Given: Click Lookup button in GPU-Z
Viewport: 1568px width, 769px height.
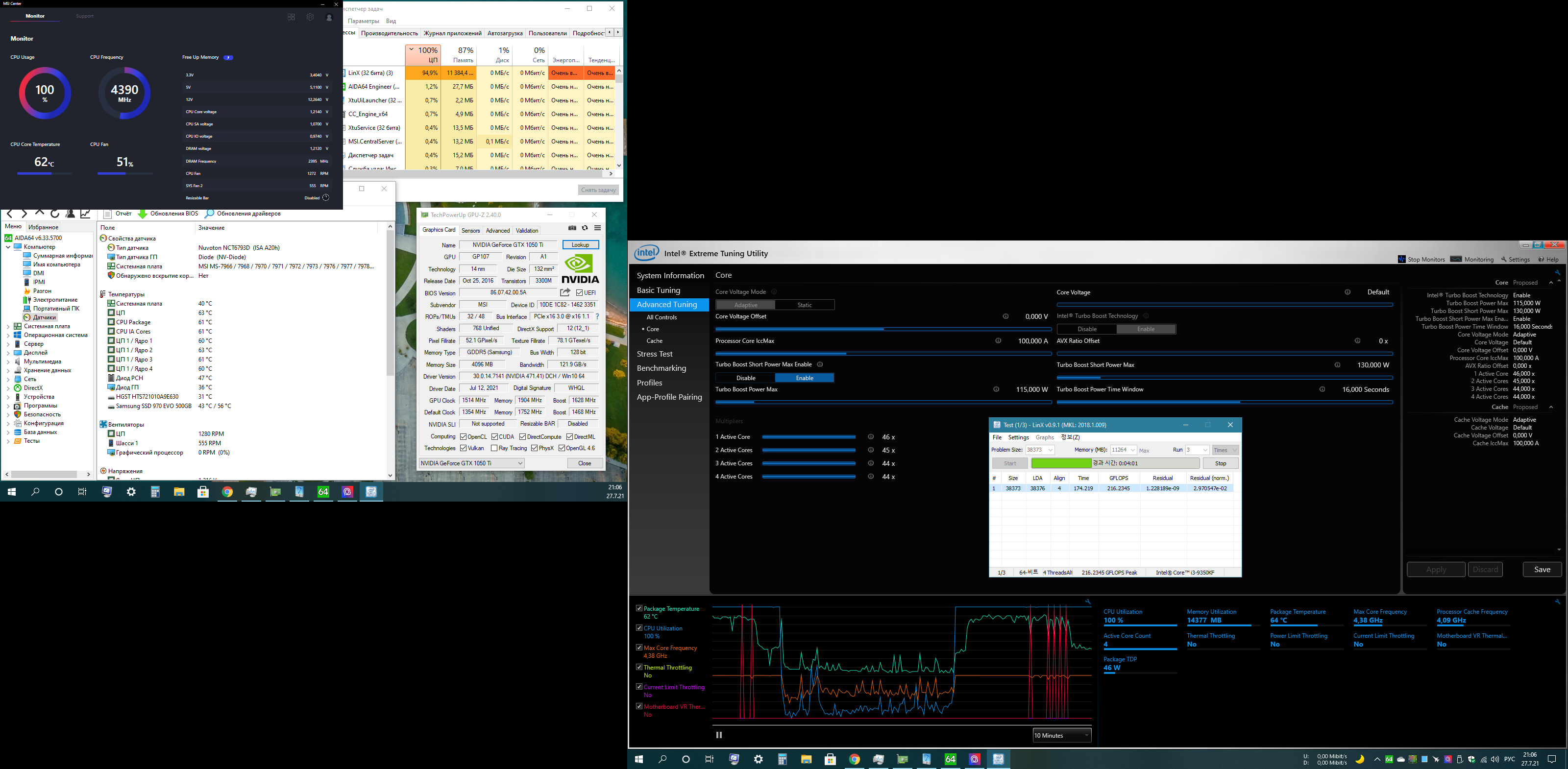Looking at the screenshot, I should click(x=580, y=244).
